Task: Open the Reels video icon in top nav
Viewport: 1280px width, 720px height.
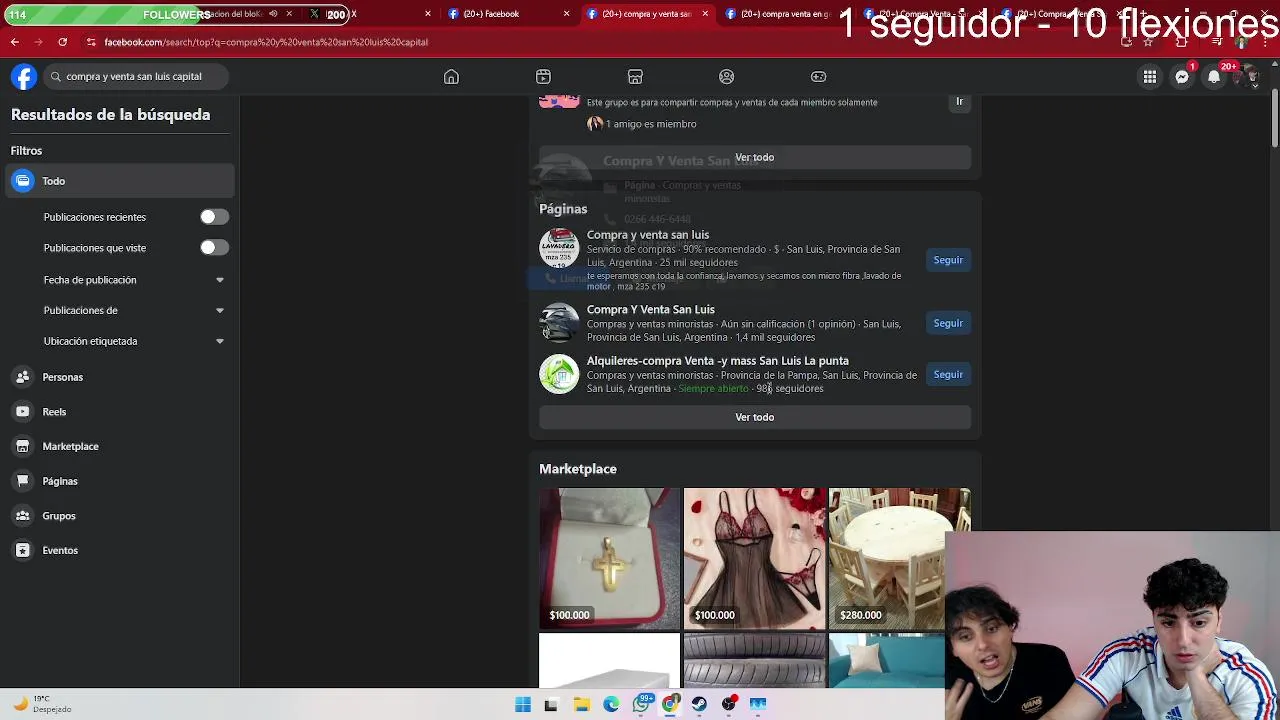Action: click(x=543, y=77)
